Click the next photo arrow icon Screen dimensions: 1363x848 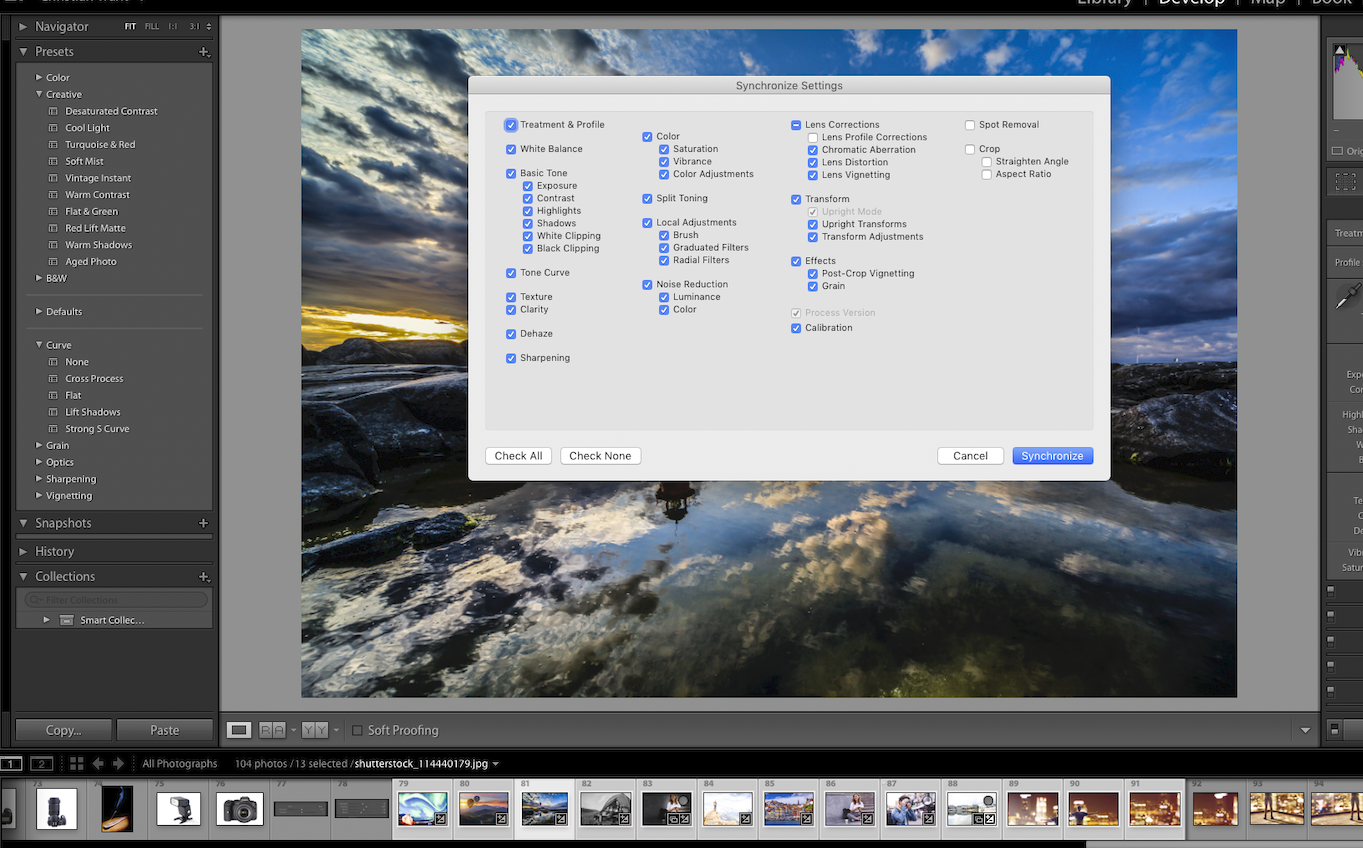tap(117, 763)
